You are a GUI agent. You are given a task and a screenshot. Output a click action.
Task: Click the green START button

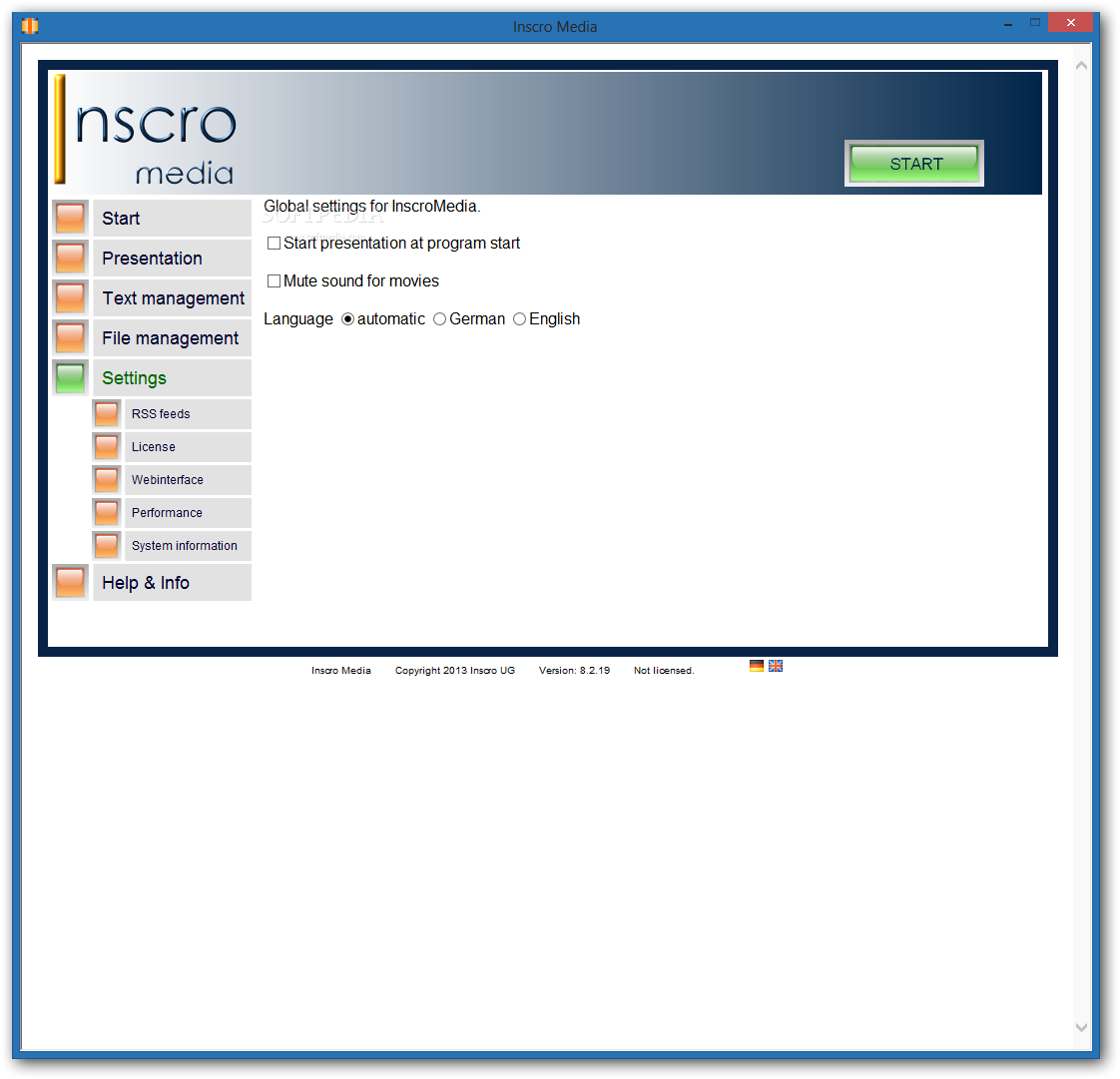tap(914, 164)
